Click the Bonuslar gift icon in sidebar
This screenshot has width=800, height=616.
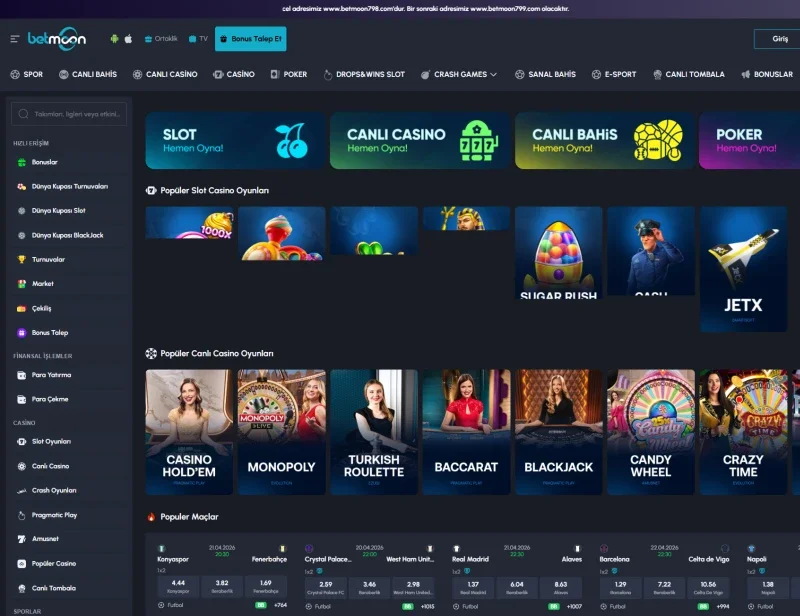coord(21,162)
